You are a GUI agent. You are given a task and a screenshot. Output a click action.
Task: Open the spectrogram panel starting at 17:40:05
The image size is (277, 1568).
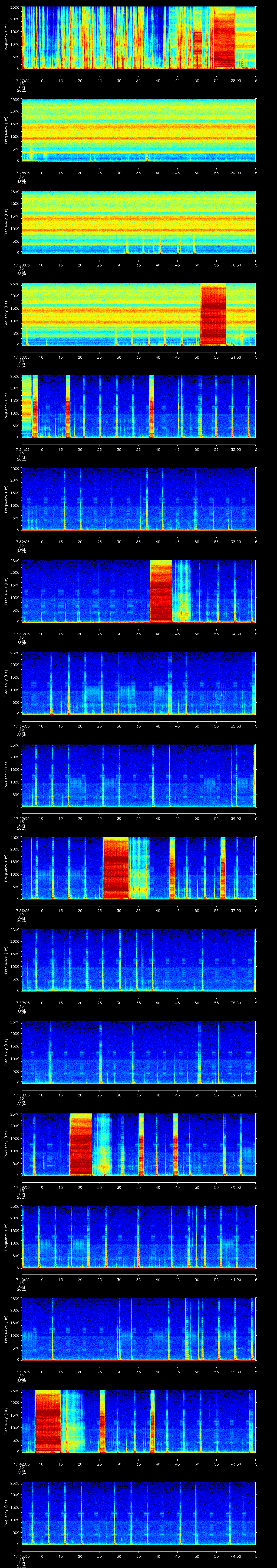[138, 1237]
